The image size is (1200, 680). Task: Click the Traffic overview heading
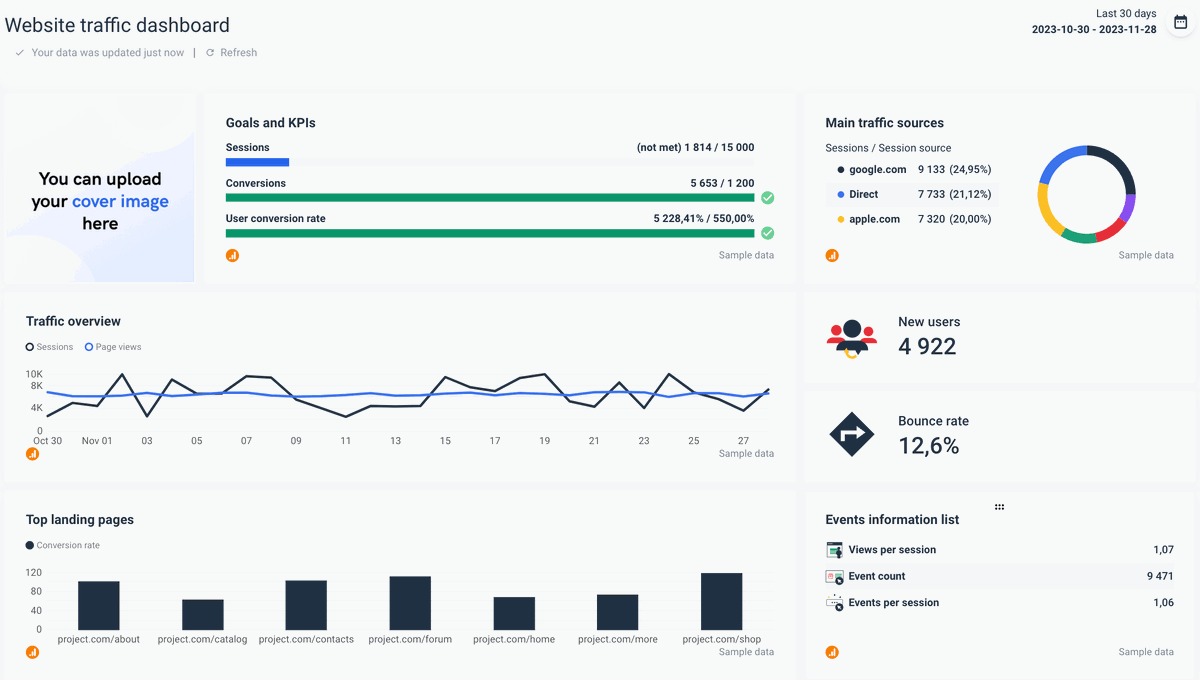point(73,322)
